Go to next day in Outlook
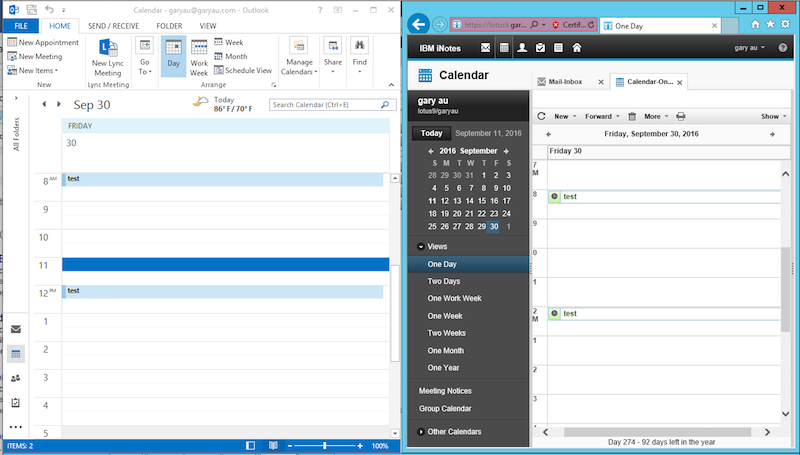The image size is (800, 455). 59,104
